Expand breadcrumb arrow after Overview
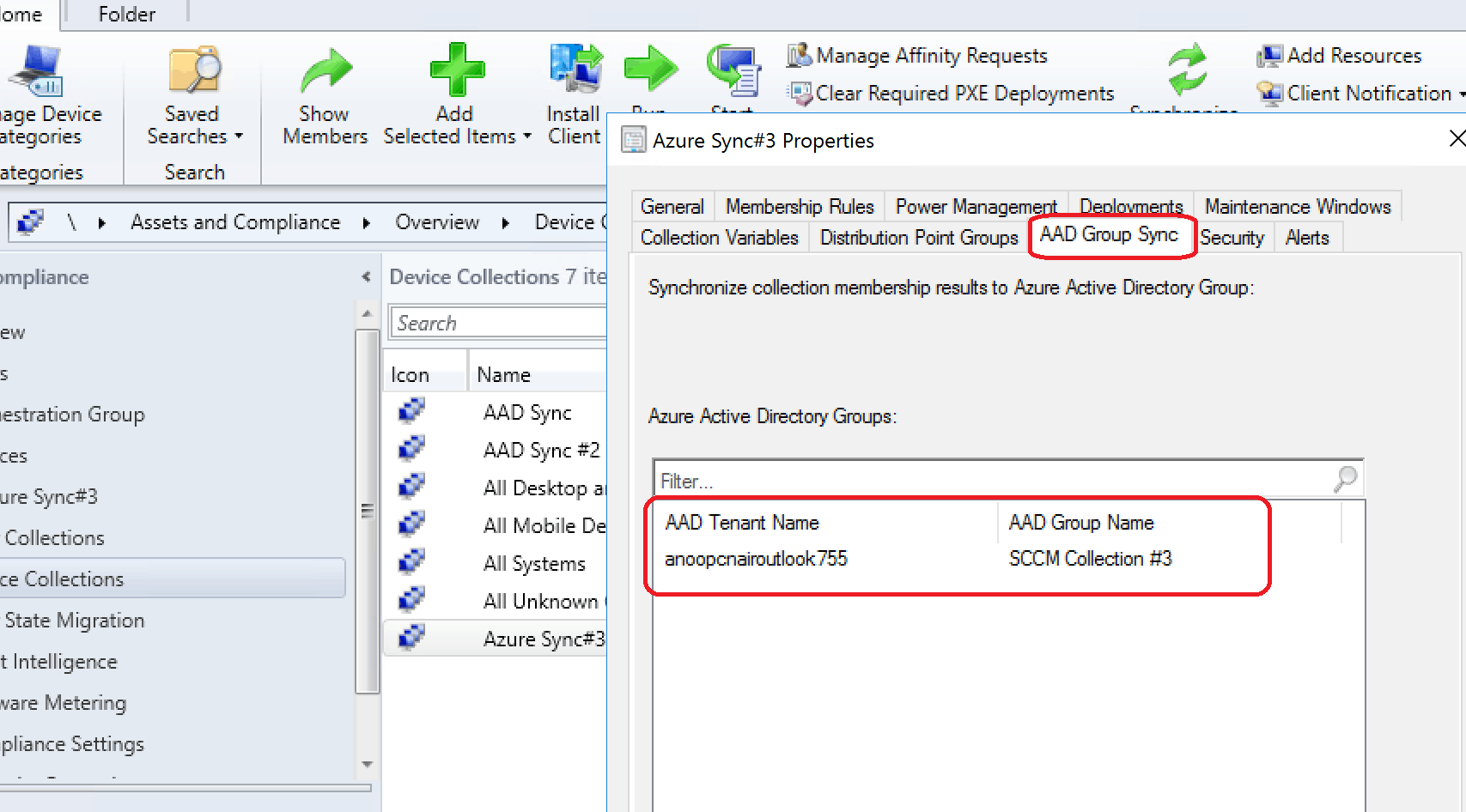 click(x=506, y=223)
